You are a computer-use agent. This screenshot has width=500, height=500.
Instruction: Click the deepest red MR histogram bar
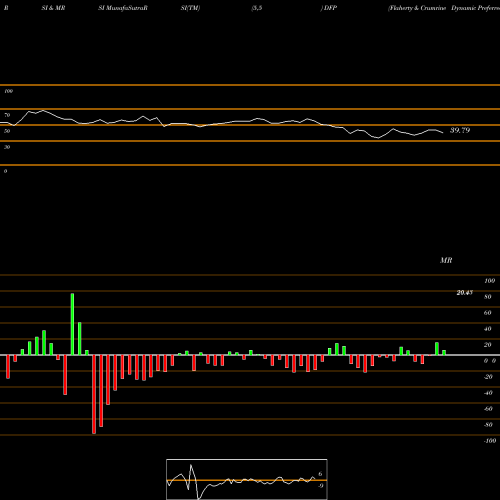(x=94, y=394)
